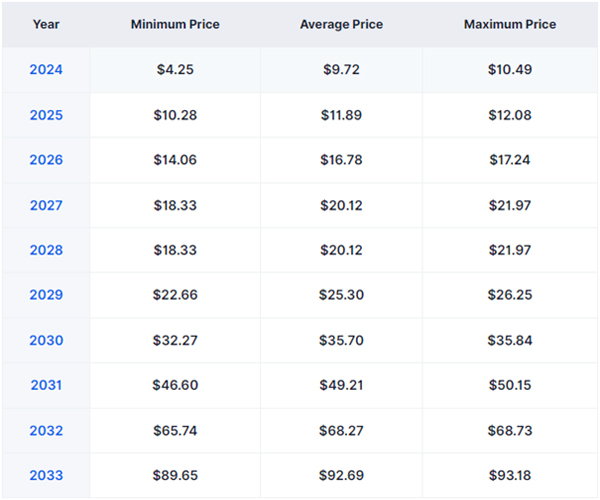
Task: Select the $68.27 average price cell
Action: 340,430
